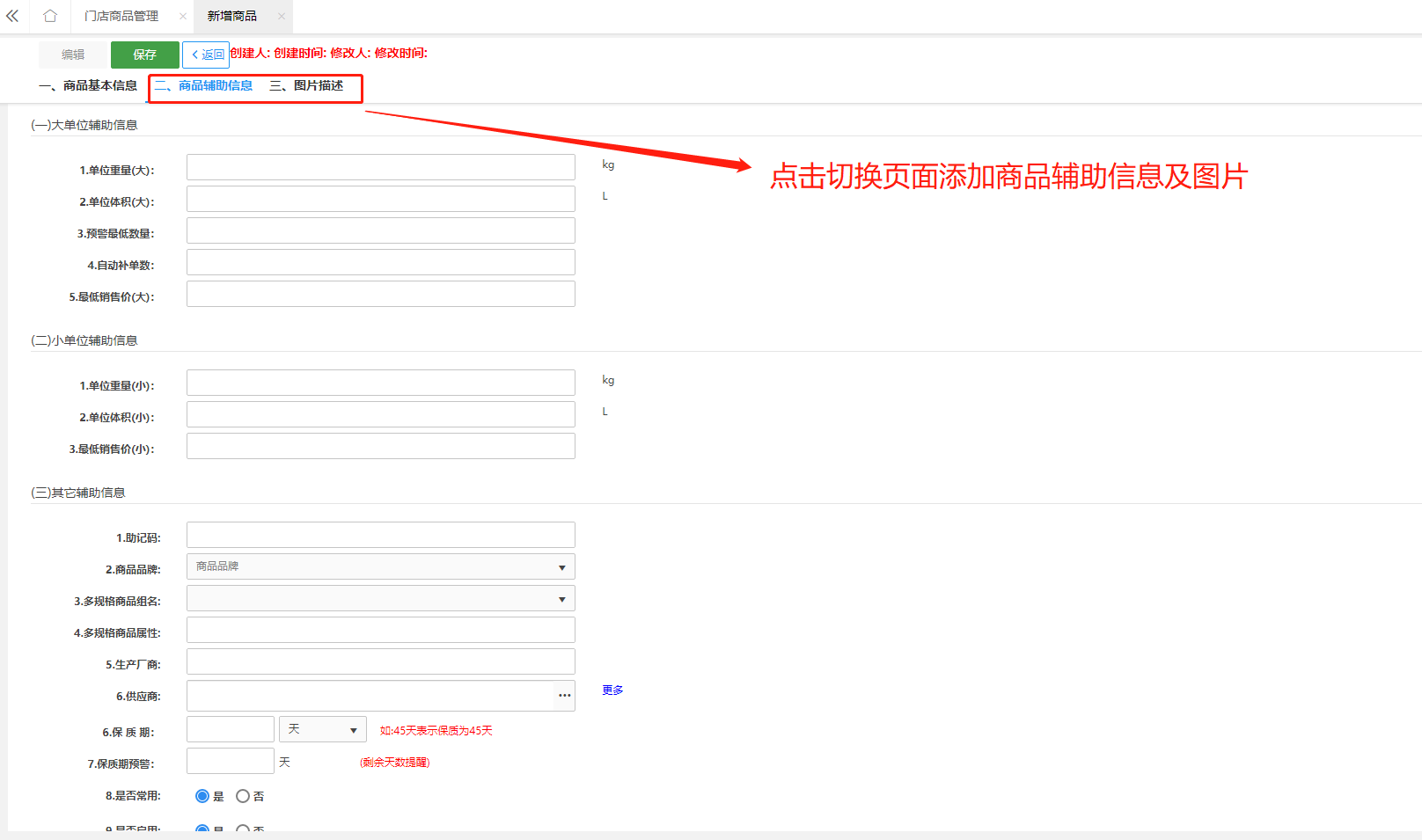Expand the 多规格商品组名 dropdown
Viewport: 1422px width, 840px height.
[x=380, y=599]
